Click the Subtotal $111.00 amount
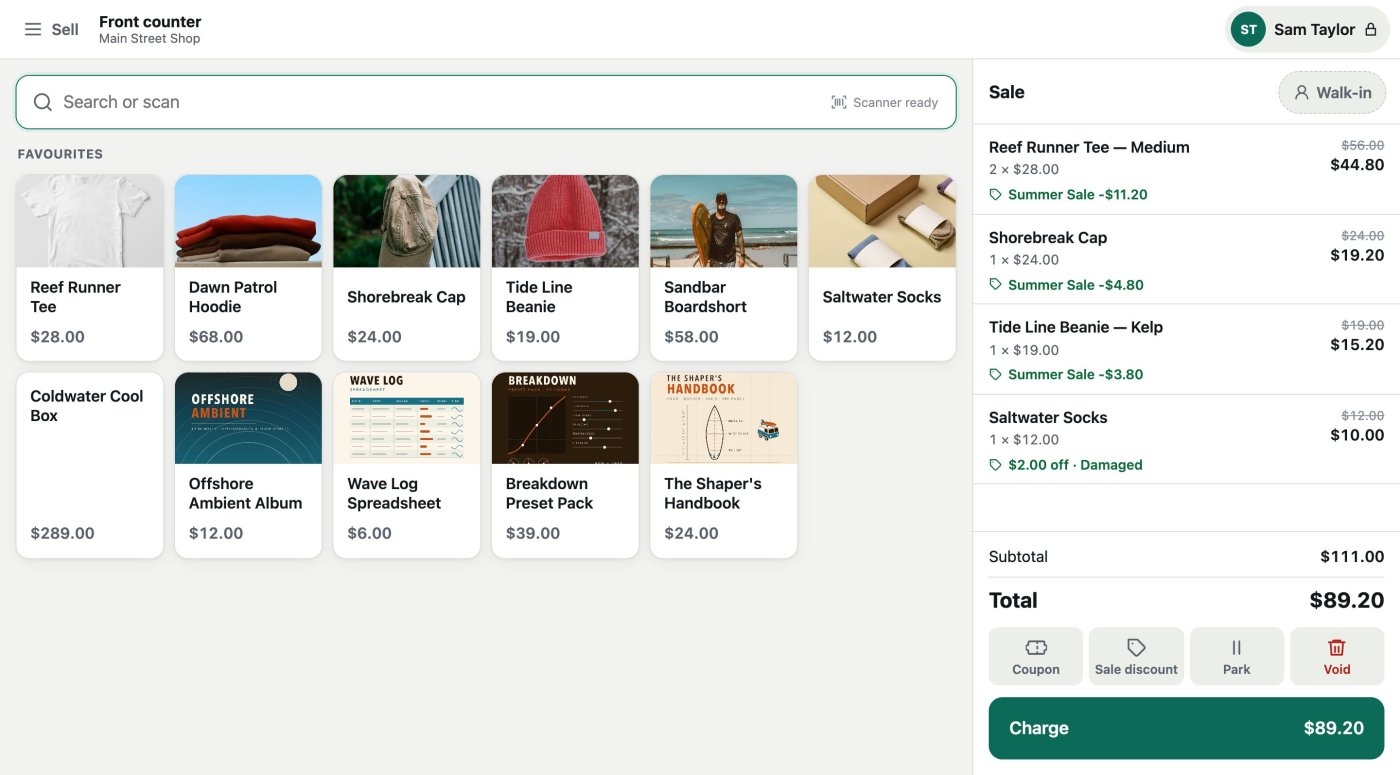The width and height of the screenshot is (1400, 775). (1352, 557)
